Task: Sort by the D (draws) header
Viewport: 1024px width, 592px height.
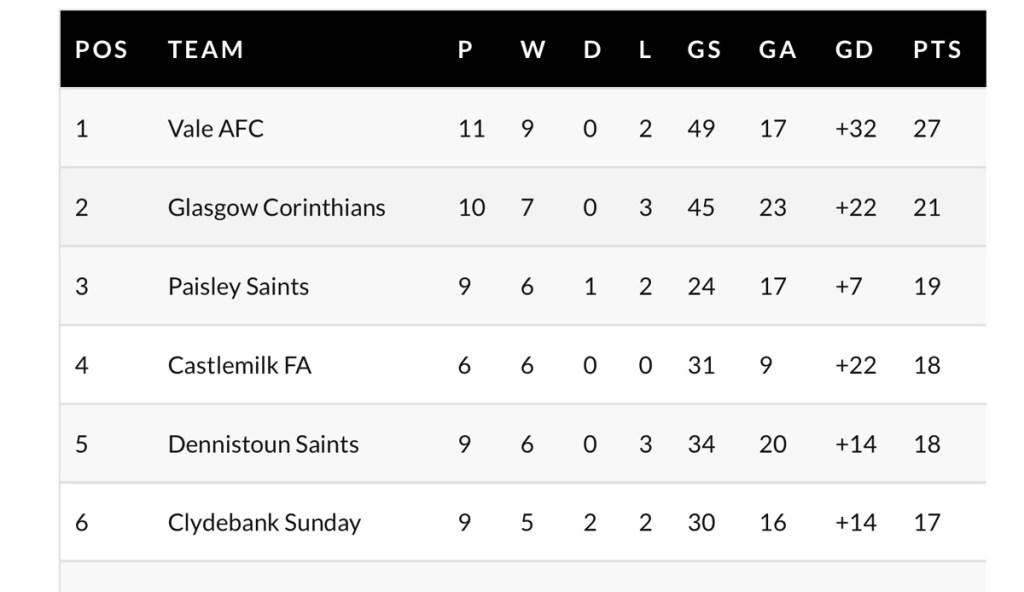Action: click(592, 50)
